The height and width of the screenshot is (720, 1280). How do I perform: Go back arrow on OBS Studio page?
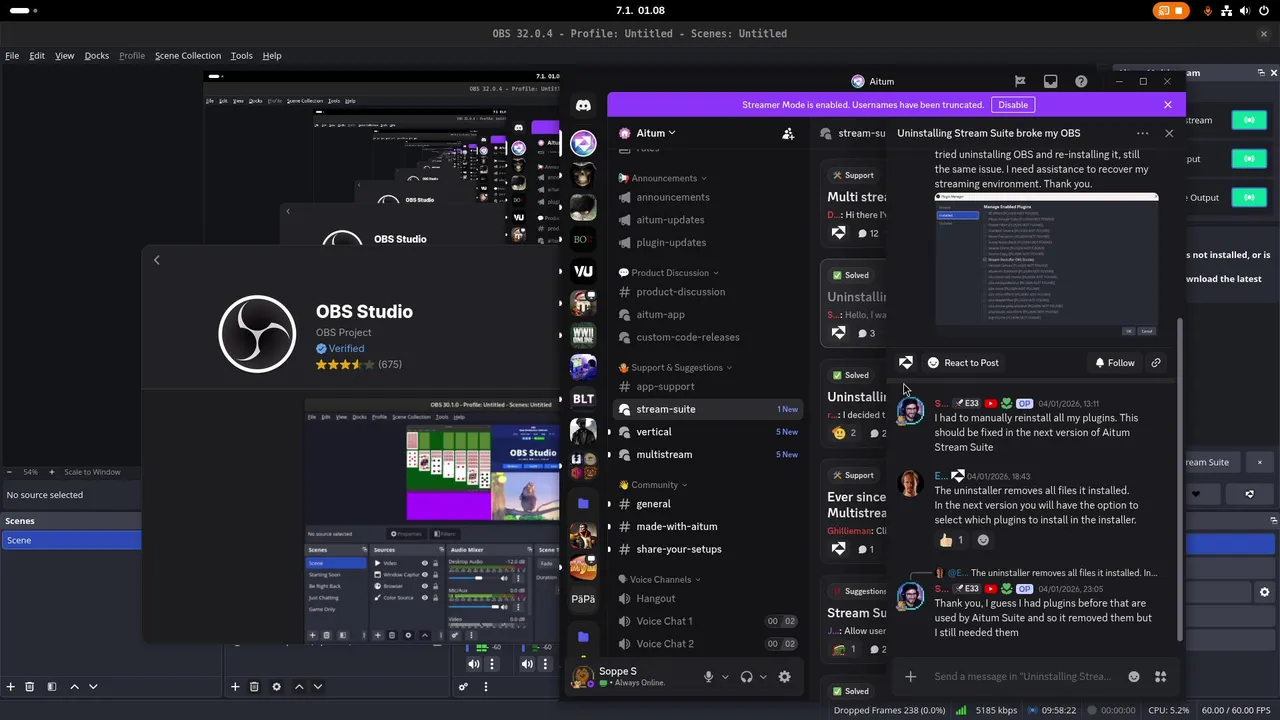(x=156, y=260)
